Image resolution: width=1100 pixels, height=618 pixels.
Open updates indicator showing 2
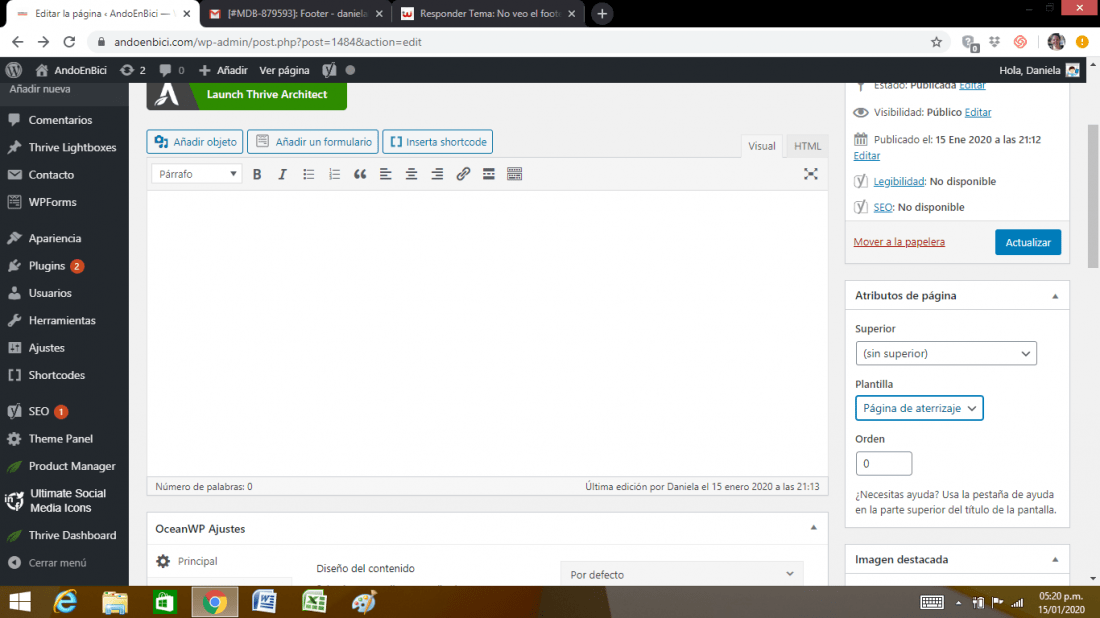coord(133,70)
